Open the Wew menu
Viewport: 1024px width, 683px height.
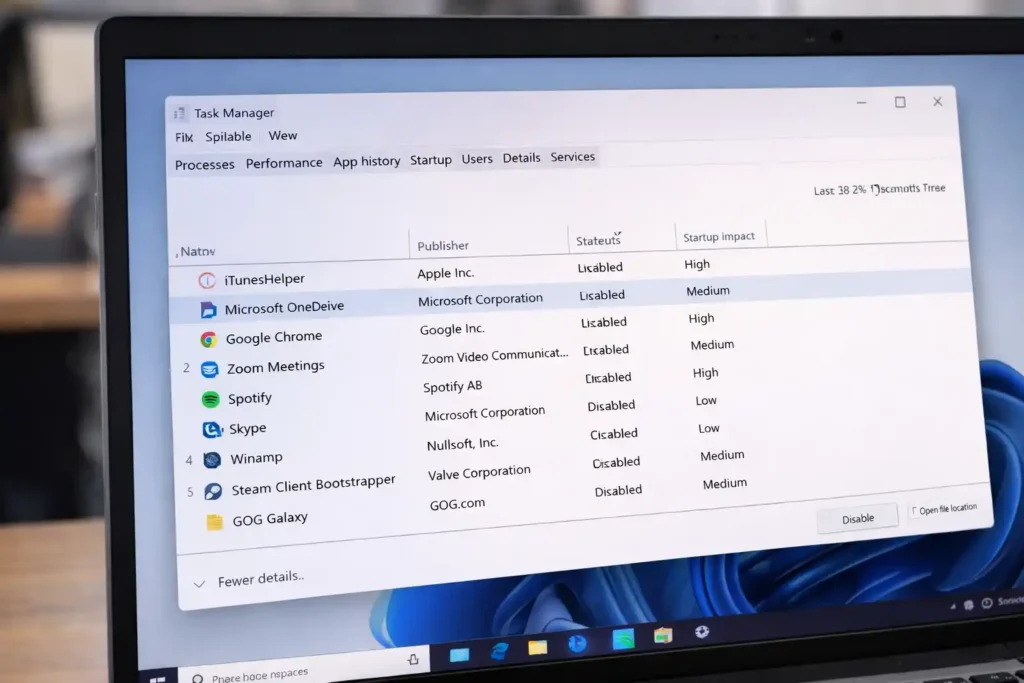(283, 135)
